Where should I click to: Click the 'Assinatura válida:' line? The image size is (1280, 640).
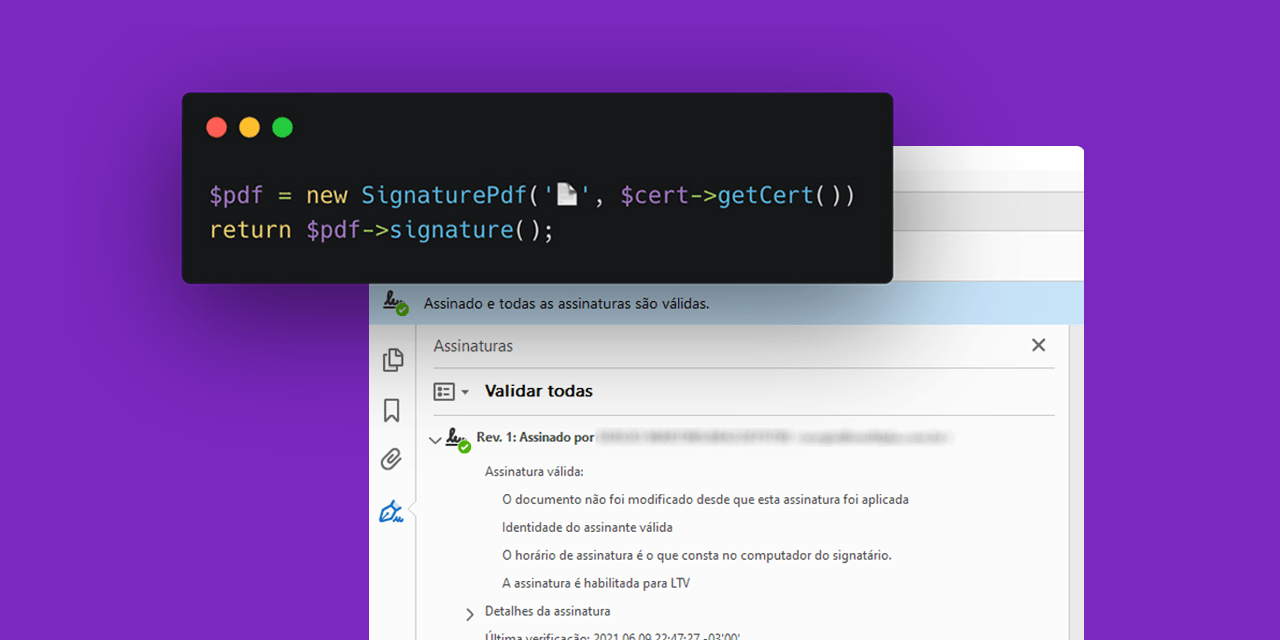click(x=534, y=471)
